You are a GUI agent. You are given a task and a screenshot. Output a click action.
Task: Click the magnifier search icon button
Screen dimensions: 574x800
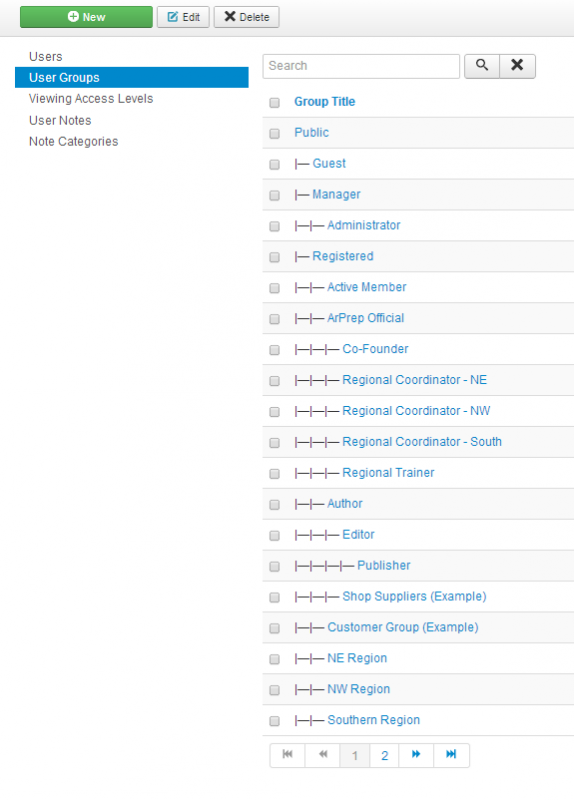pos(482,66)
